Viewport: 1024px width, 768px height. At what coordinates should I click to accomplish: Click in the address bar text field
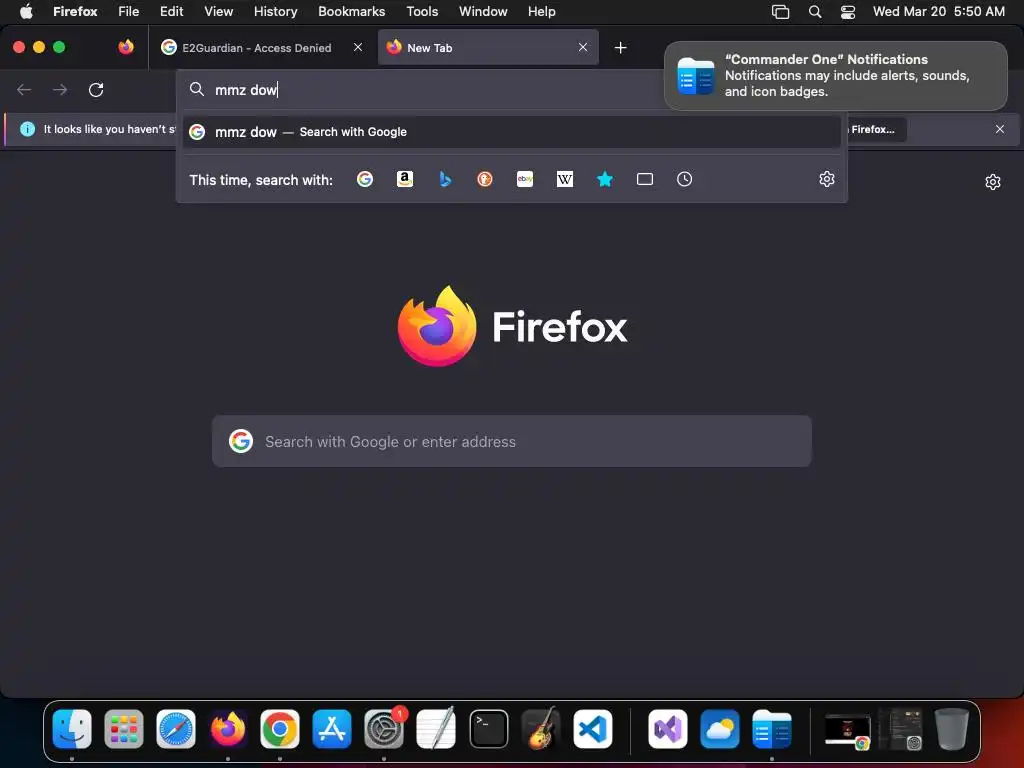tap(431, 89)
